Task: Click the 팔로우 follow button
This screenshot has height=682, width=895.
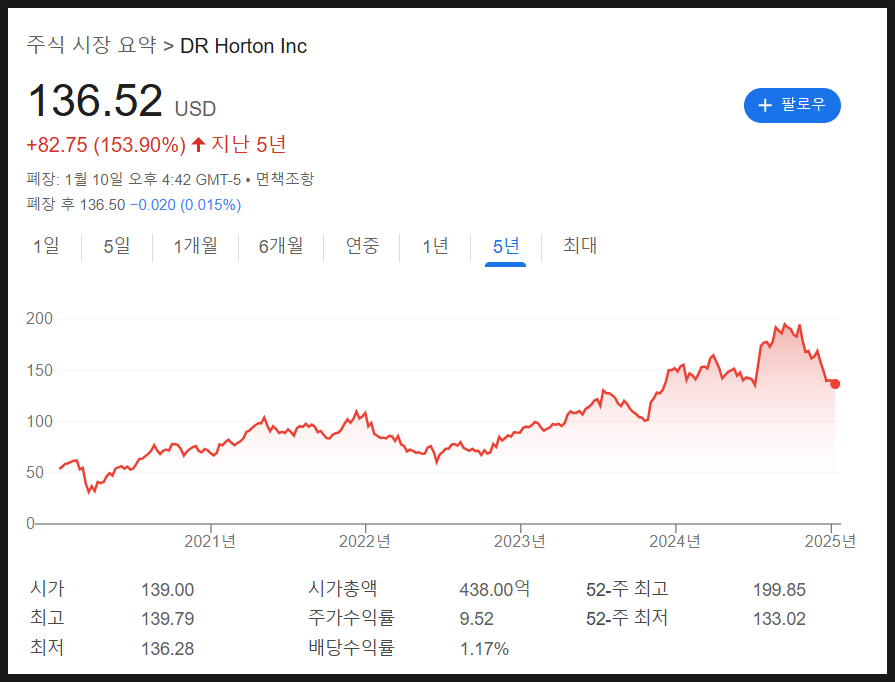Action: [x=792, y=105]
